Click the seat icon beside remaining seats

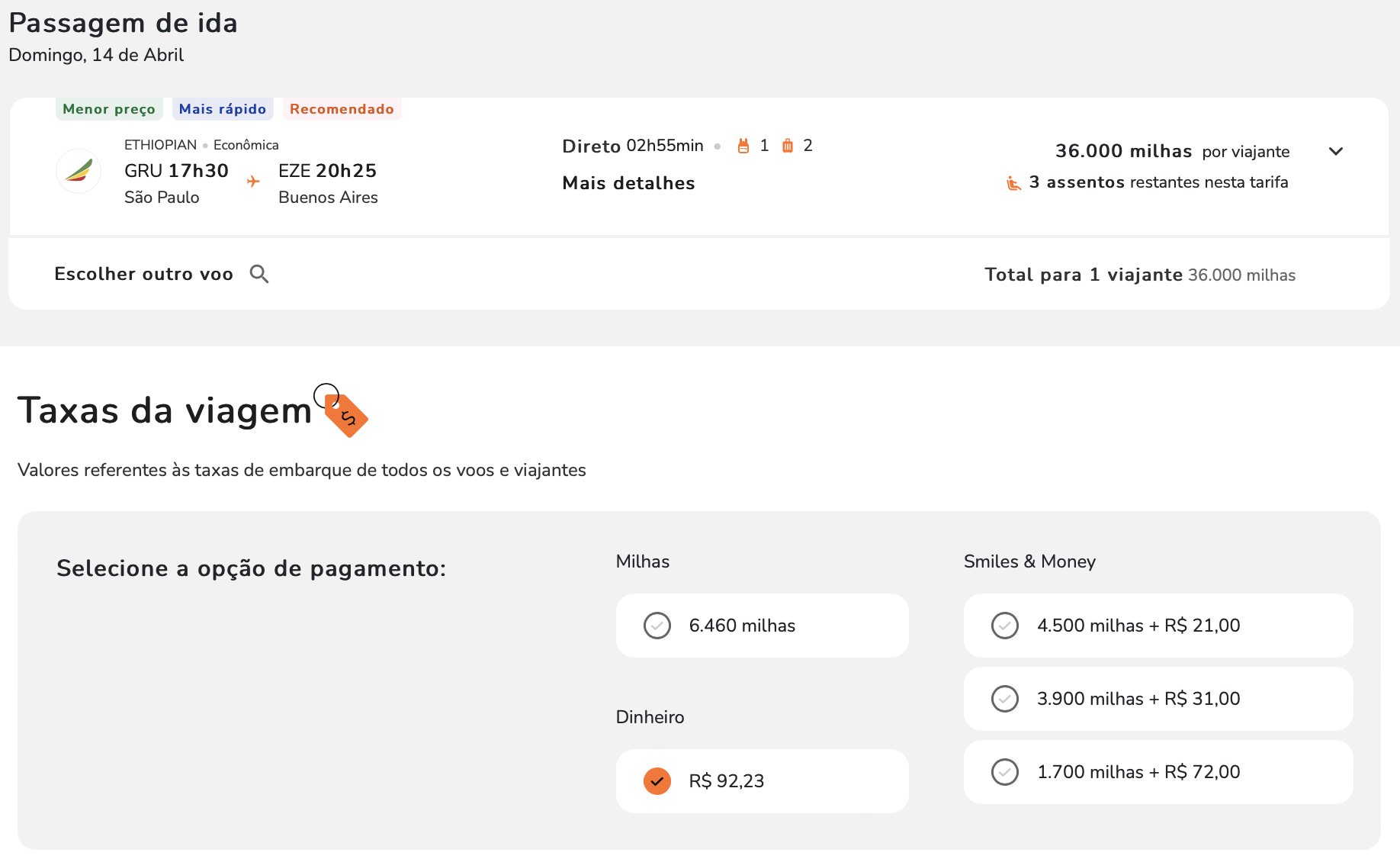1013,183
